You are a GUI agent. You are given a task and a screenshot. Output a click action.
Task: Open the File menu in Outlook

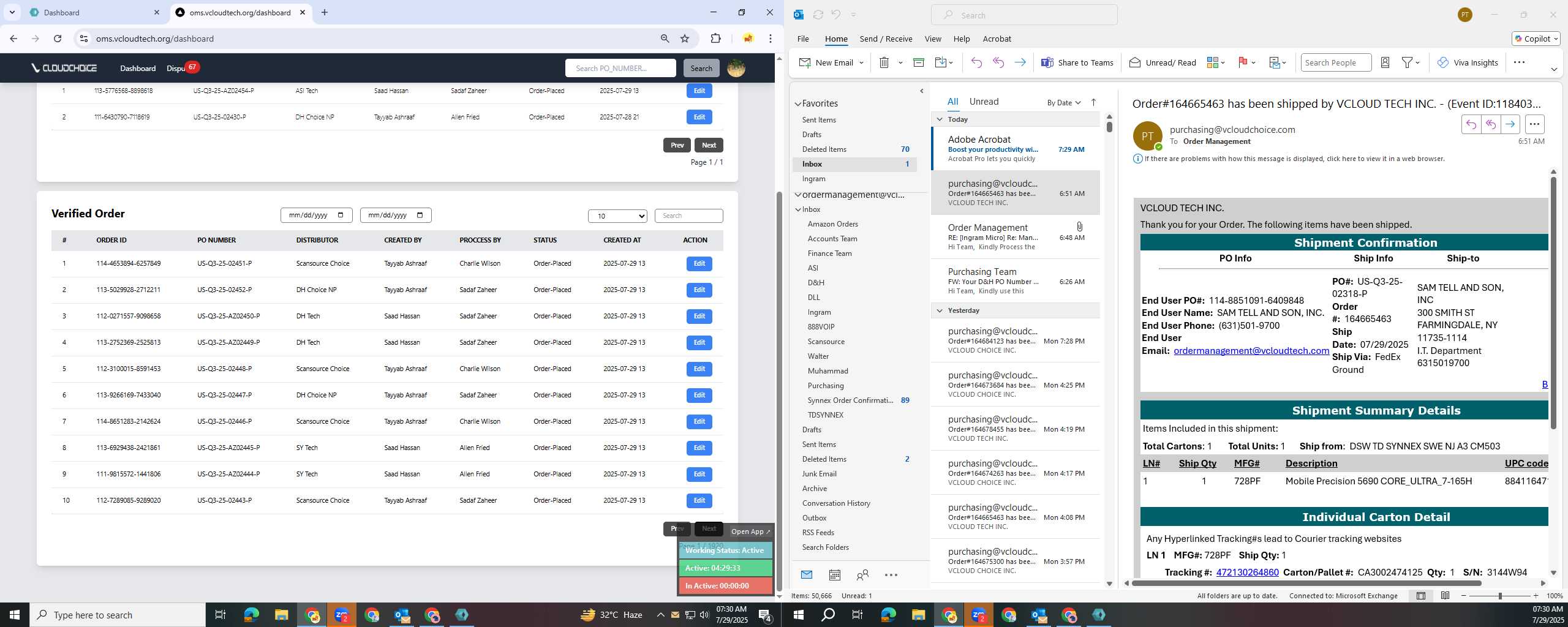(x=802, y=39)
